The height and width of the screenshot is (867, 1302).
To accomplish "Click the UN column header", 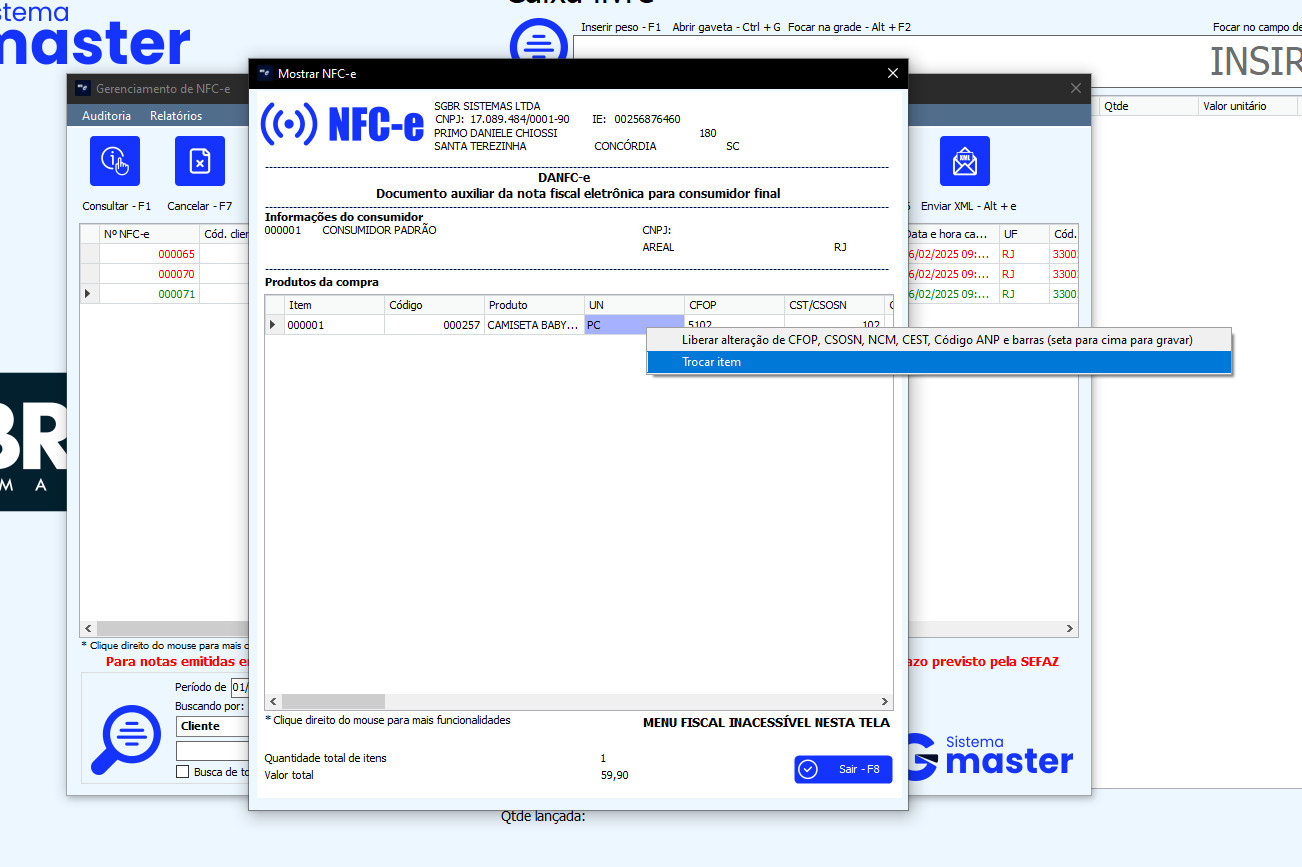I will coord(634,305).
